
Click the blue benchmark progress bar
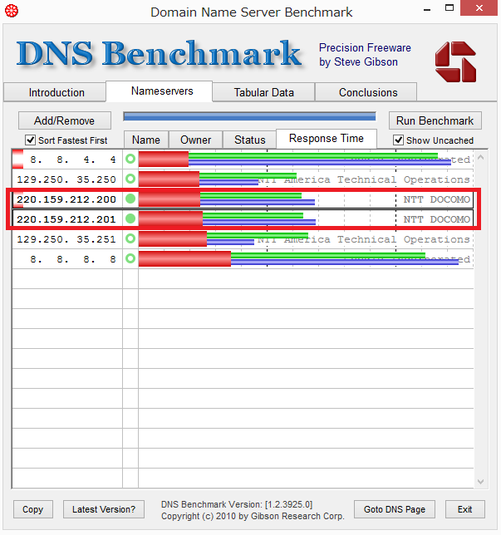coord(249,116)
